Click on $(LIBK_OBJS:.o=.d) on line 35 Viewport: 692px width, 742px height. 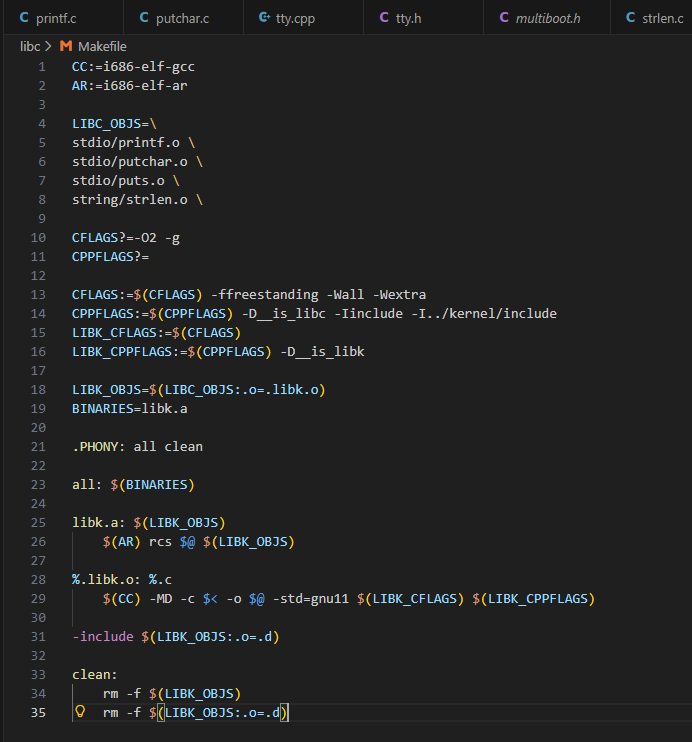click(x=218, y=713)
